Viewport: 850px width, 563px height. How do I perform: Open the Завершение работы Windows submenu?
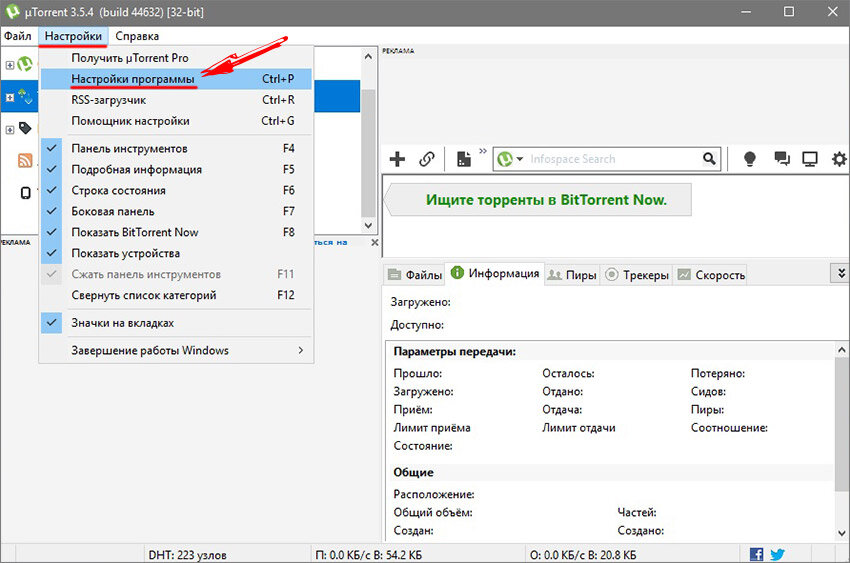pyautogui.click(x=176, y=351)
